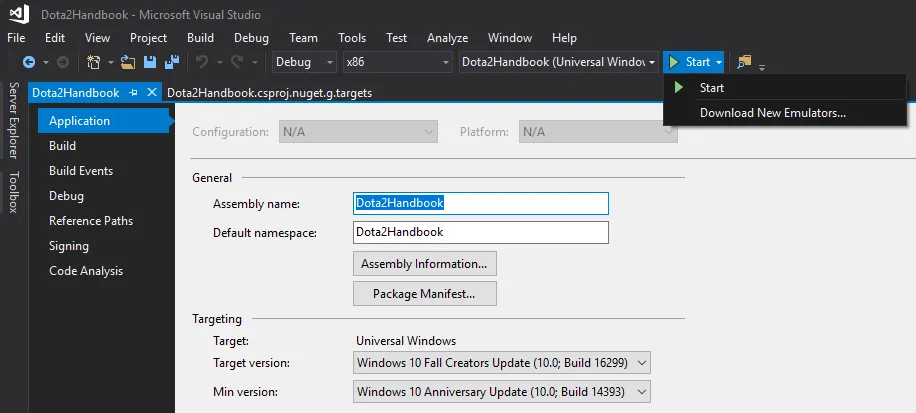This screenshot has width=916, height=413.
Task: Click the Find in Files toolbar icon
Action: (x=744, y=62)
